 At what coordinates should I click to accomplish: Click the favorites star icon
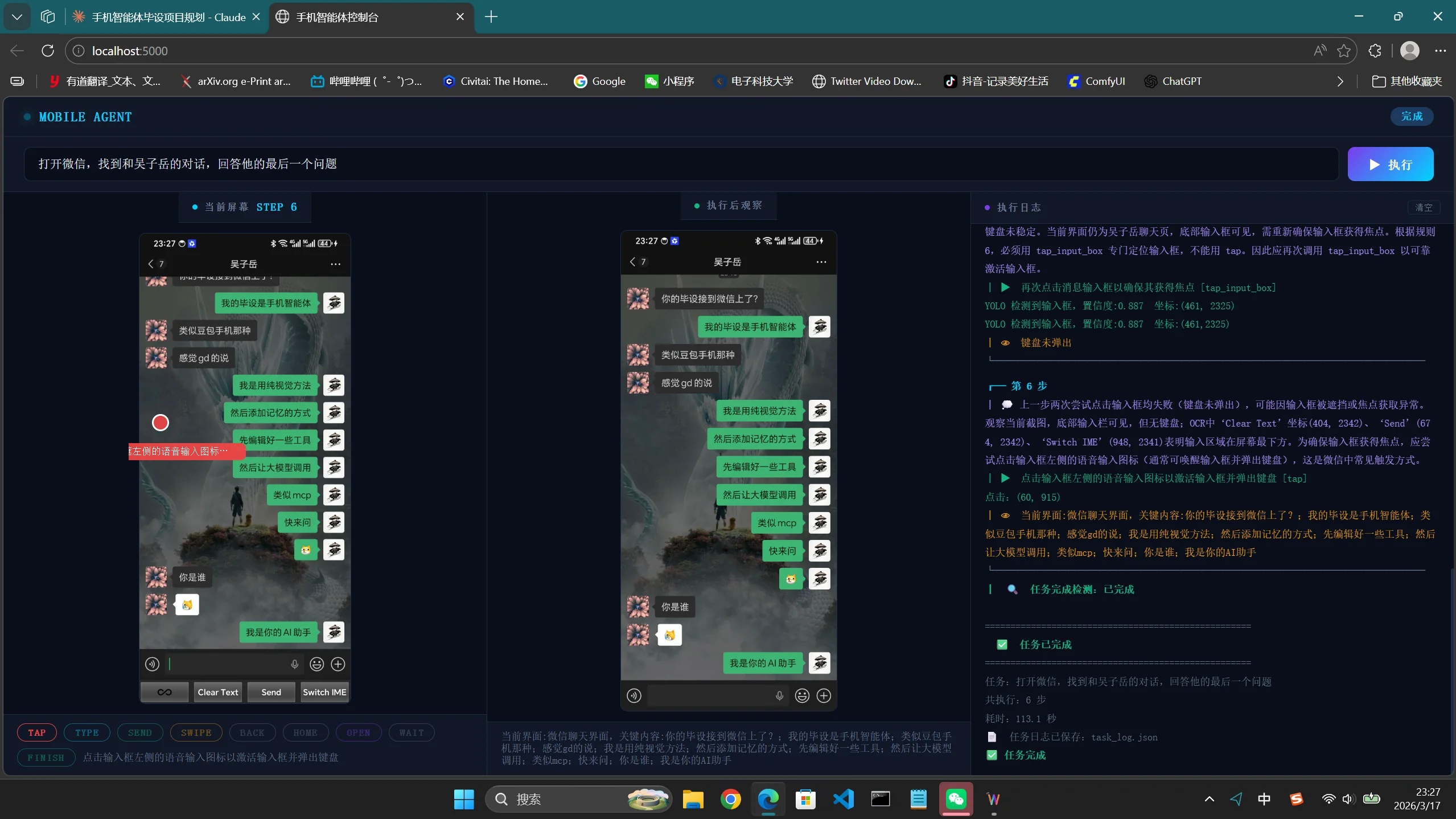(x=1343, y=51)
